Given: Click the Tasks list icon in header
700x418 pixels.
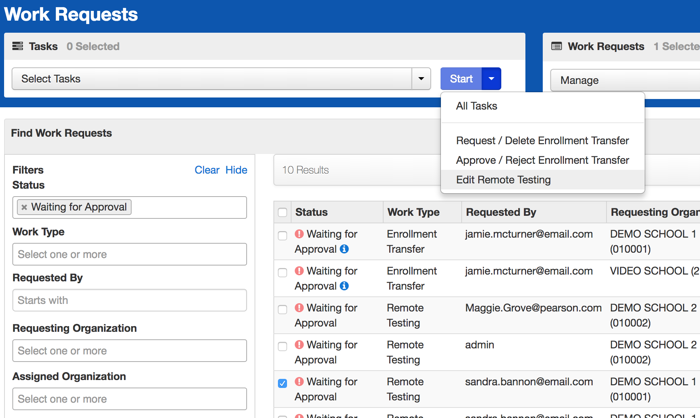Looking at the screenshot, I should coord(18,46).
